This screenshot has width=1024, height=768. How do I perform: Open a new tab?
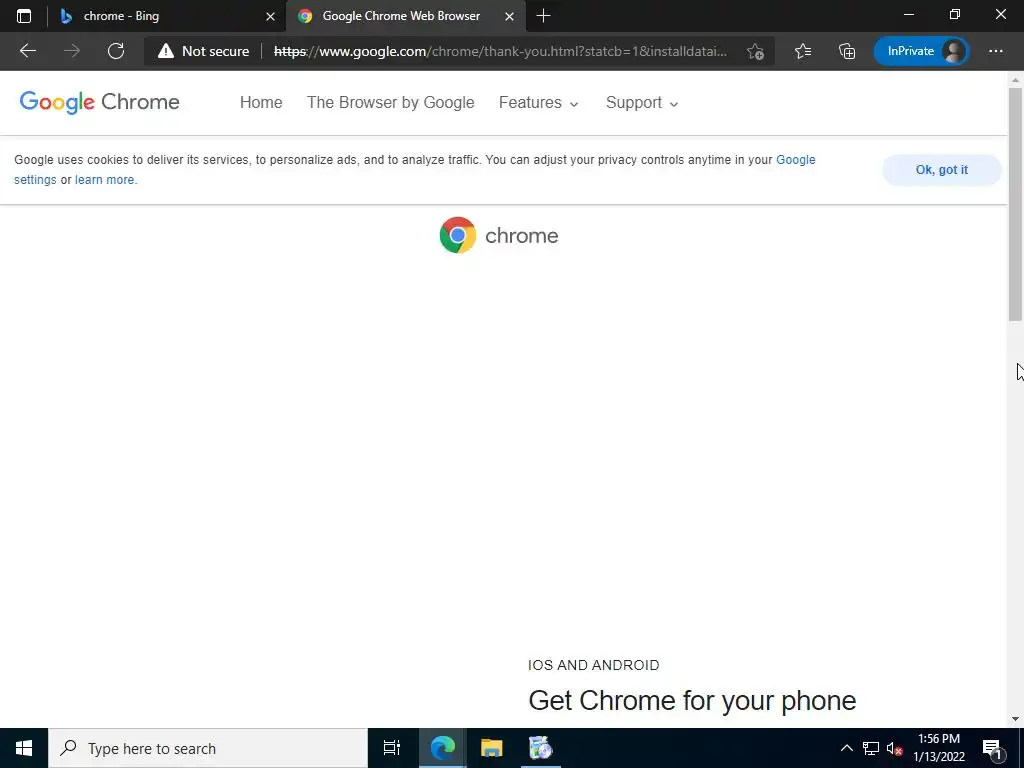tap(543, 16)
